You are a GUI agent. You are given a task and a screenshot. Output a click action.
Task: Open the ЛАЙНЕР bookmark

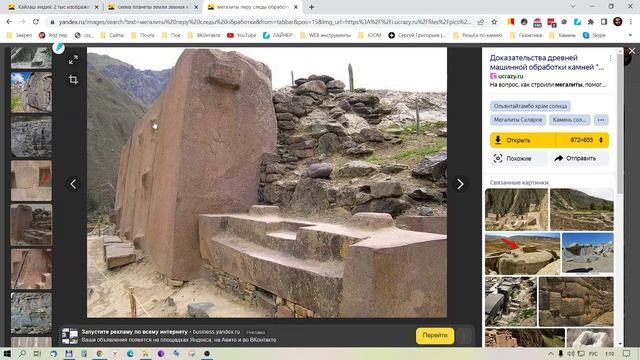click(278, 36)
